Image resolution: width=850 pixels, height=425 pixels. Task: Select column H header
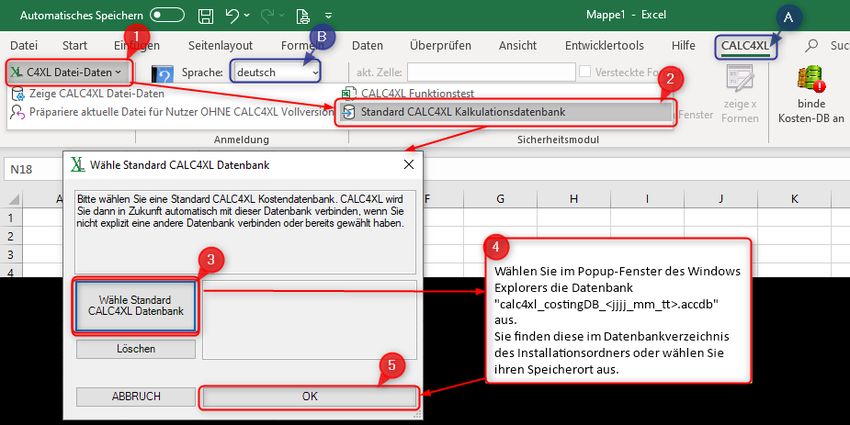pos(574,199)
